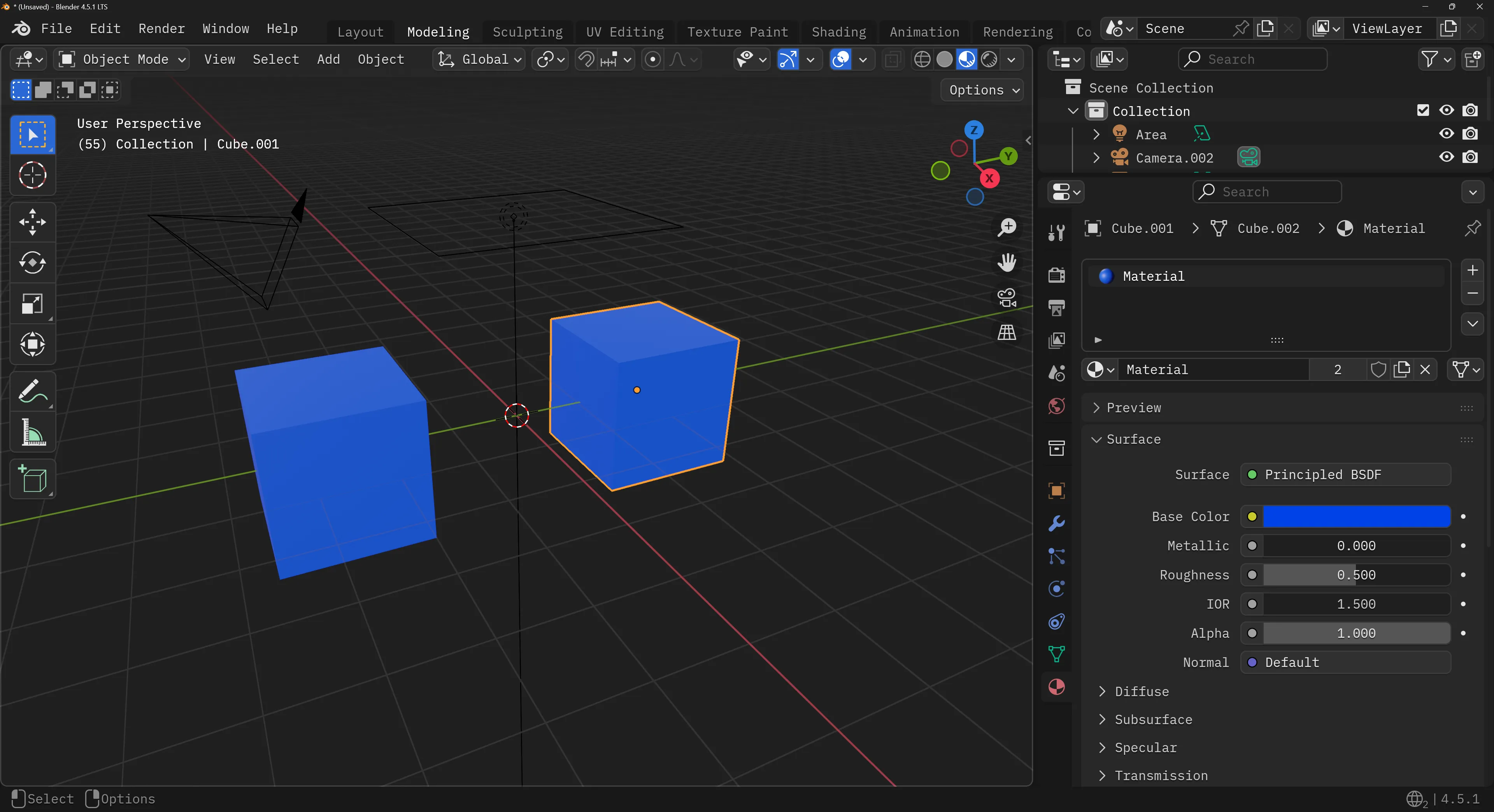Hide the Area light in the viewport
Image resolution: width=1494 pixels, height=812 pixels.
point(1446,134)
